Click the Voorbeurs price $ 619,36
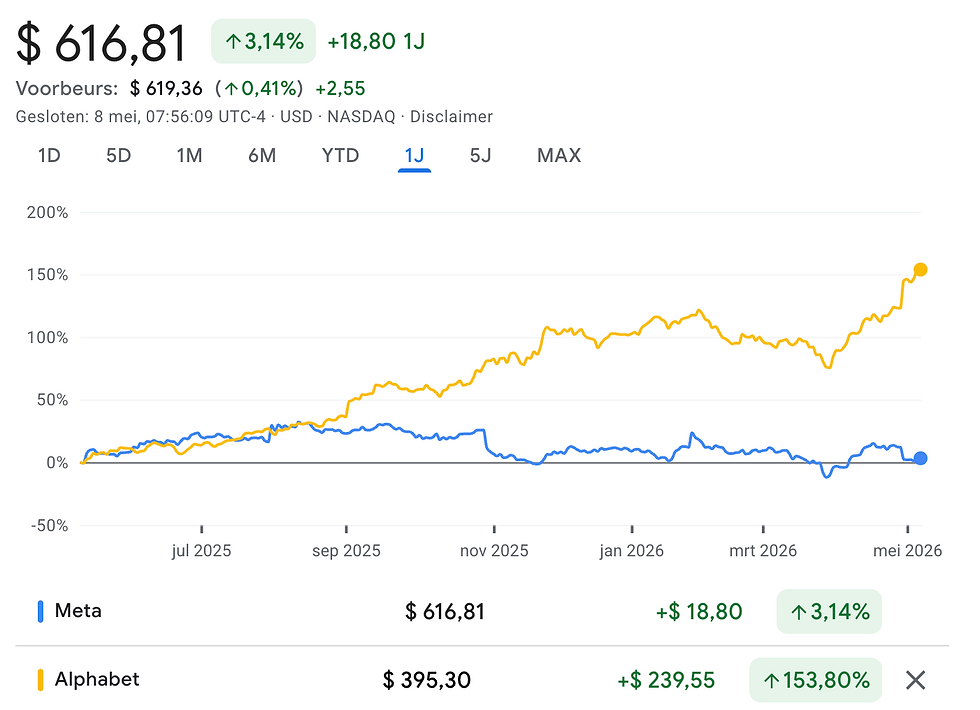 (166, 88)
